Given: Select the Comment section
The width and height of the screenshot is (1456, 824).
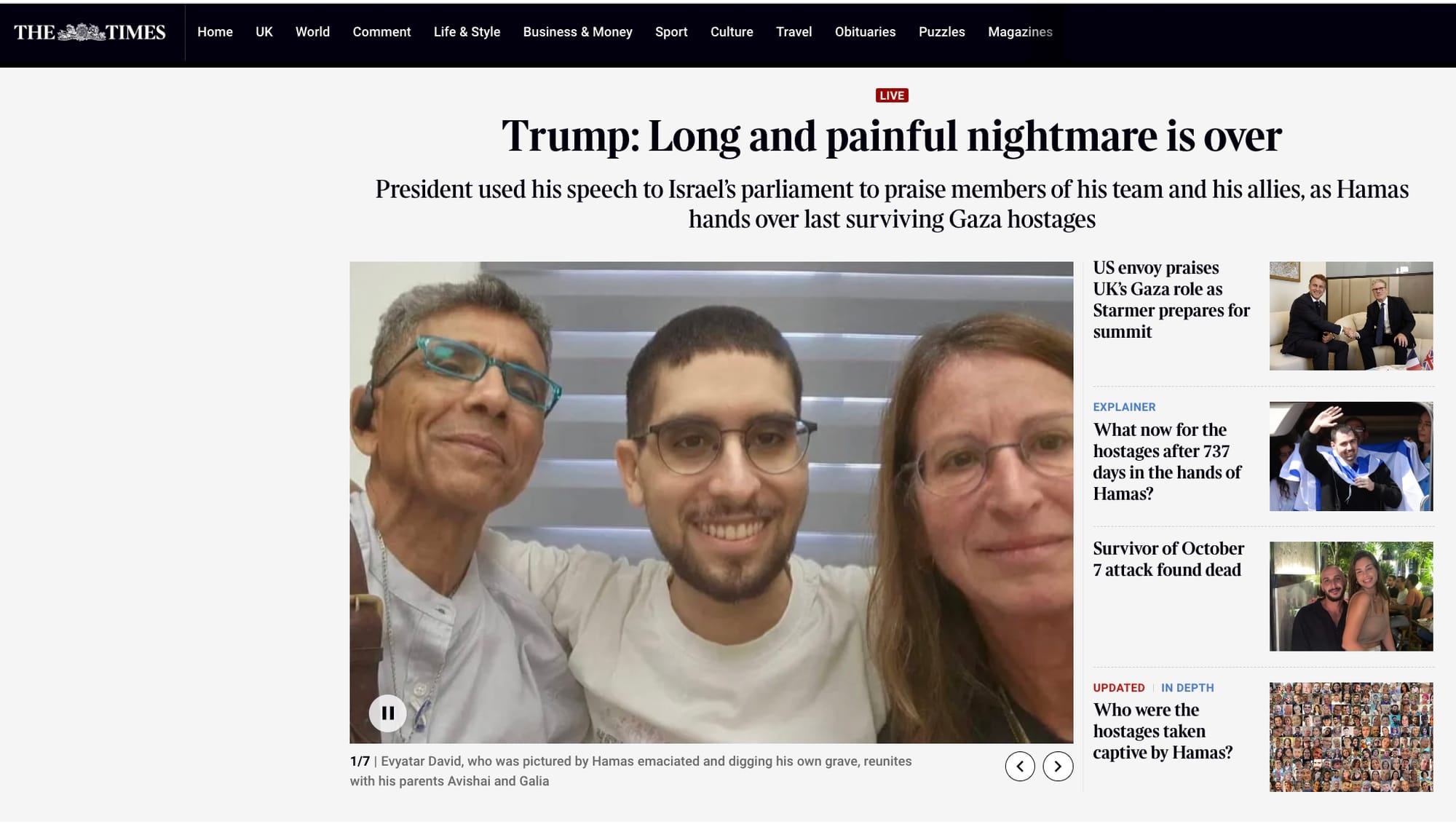Looking at the screenshot, I should 381,32.
